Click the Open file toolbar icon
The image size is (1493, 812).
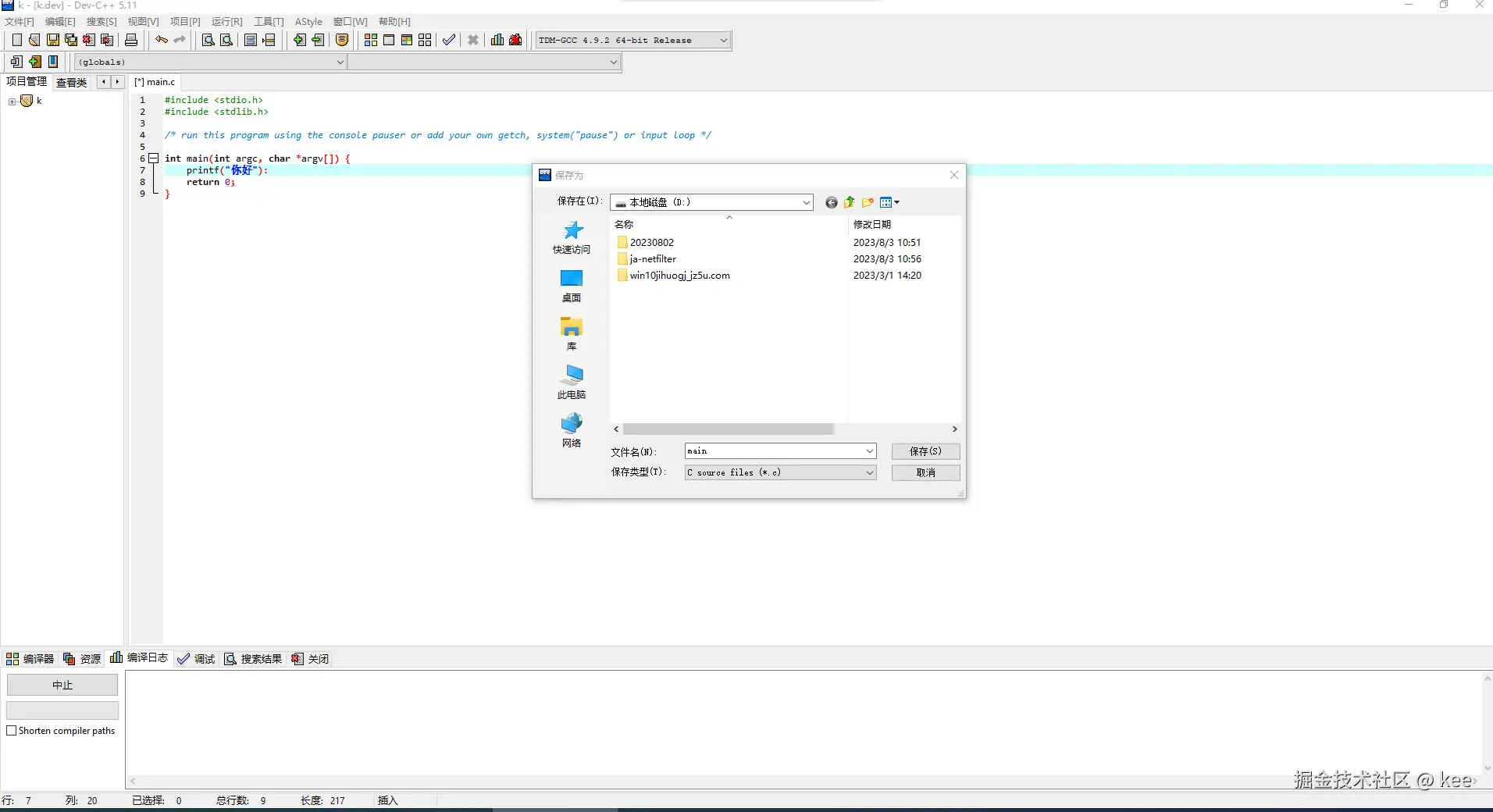[x=34, y=40]
